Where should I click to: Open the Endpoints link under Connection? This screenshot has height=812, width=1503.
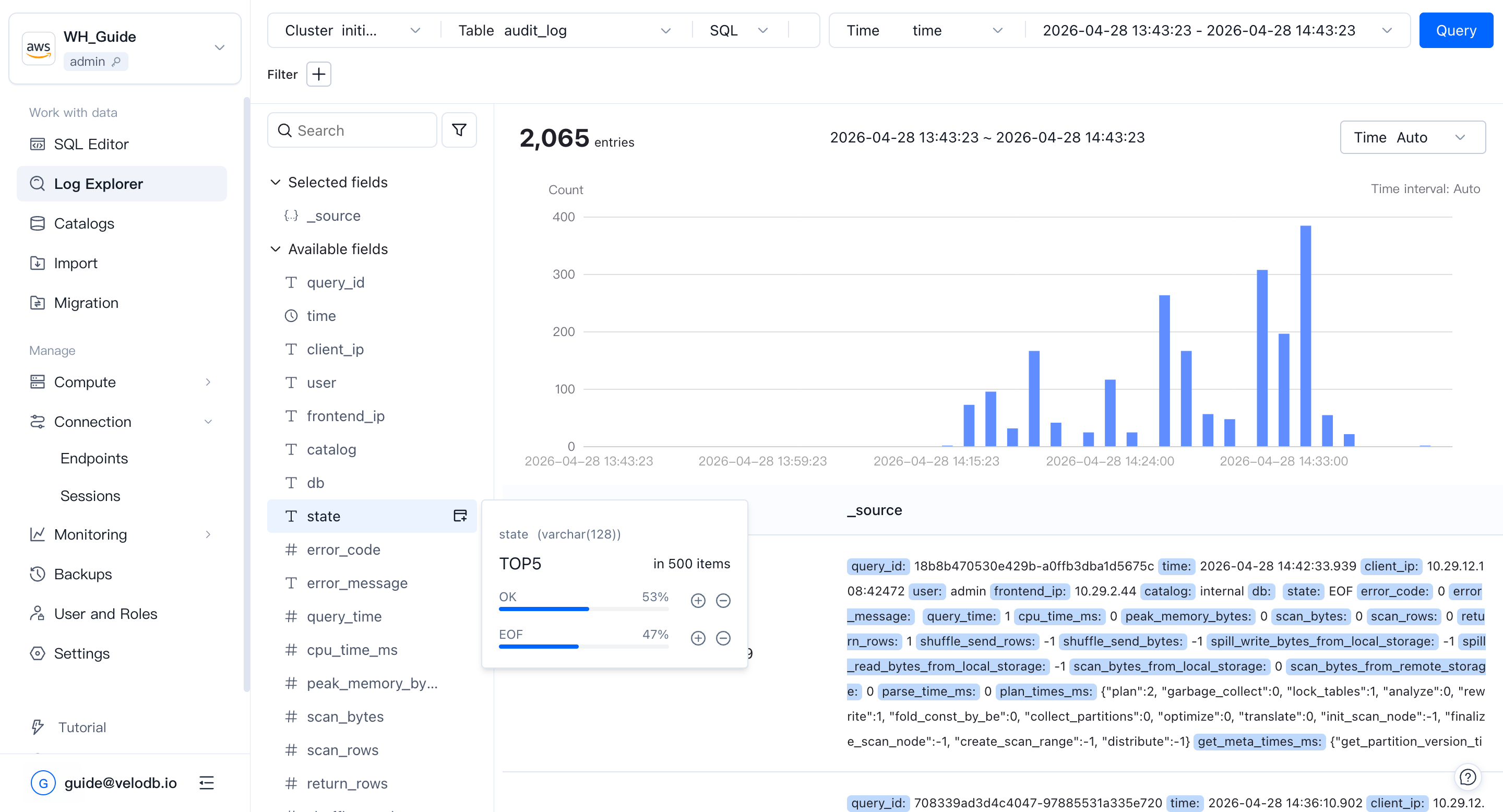[94, 458]
